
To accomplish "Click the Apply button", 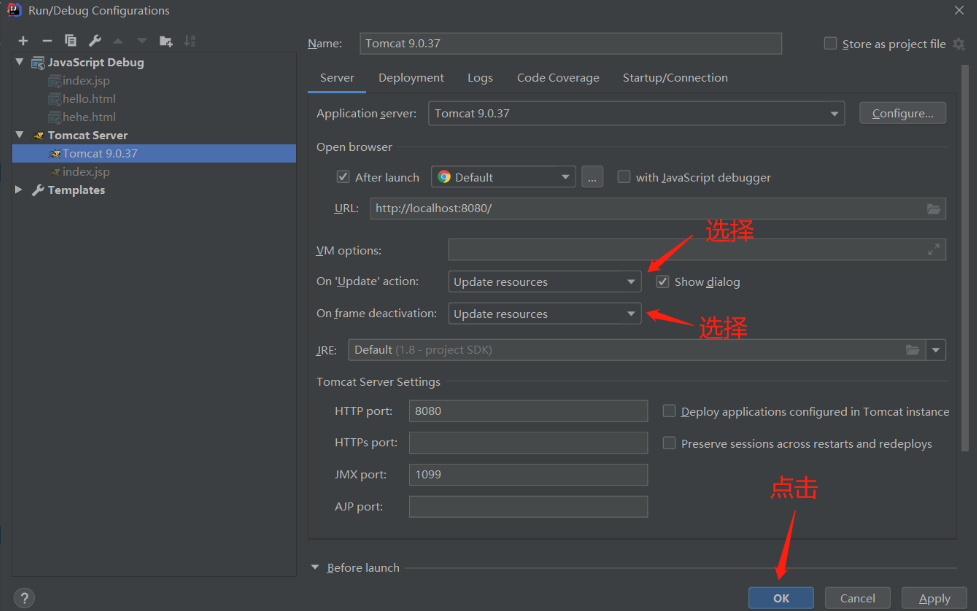I will point(934,598).
